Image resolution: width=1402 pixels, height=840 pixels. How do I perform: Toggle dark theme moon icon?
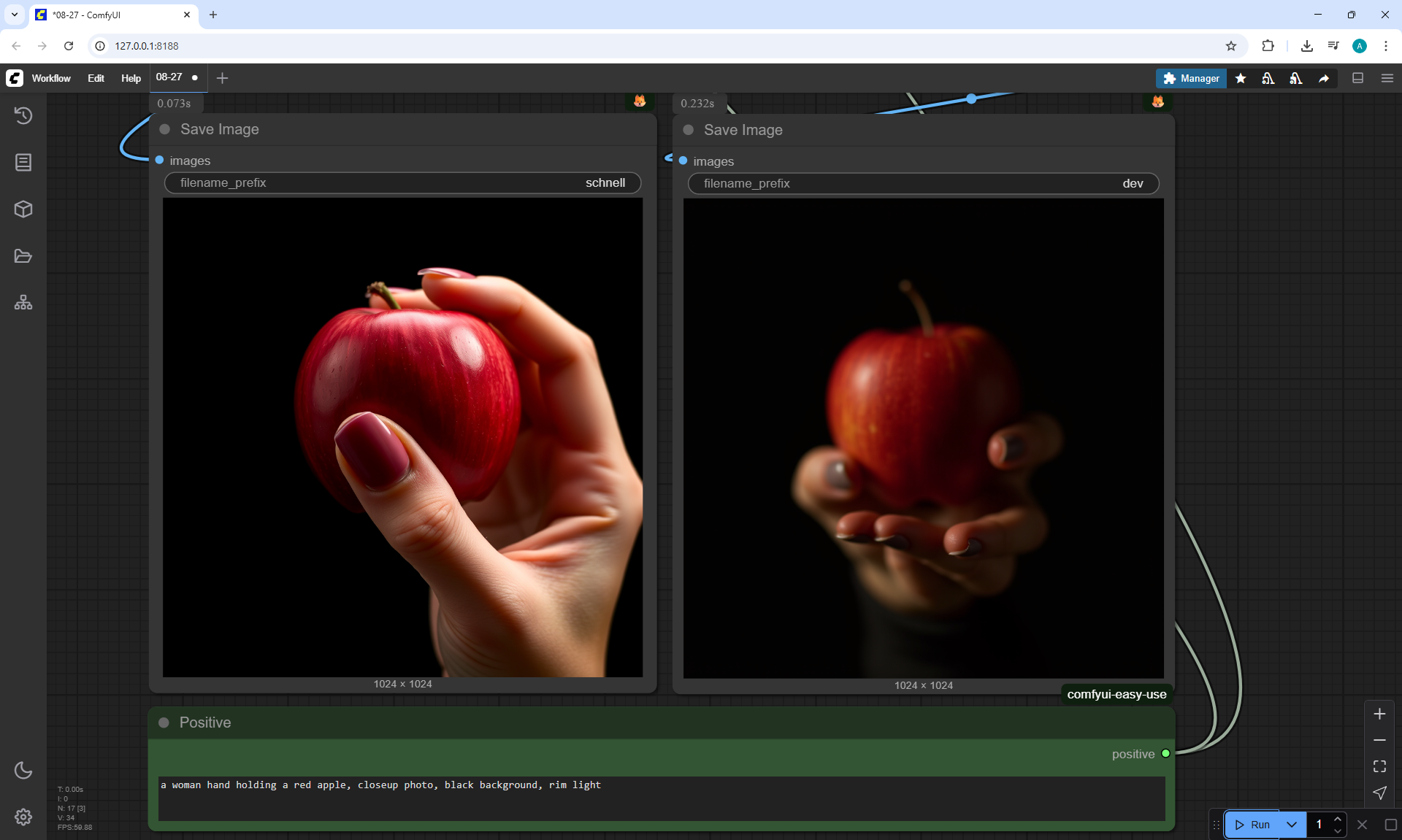(x=23, y=770)
